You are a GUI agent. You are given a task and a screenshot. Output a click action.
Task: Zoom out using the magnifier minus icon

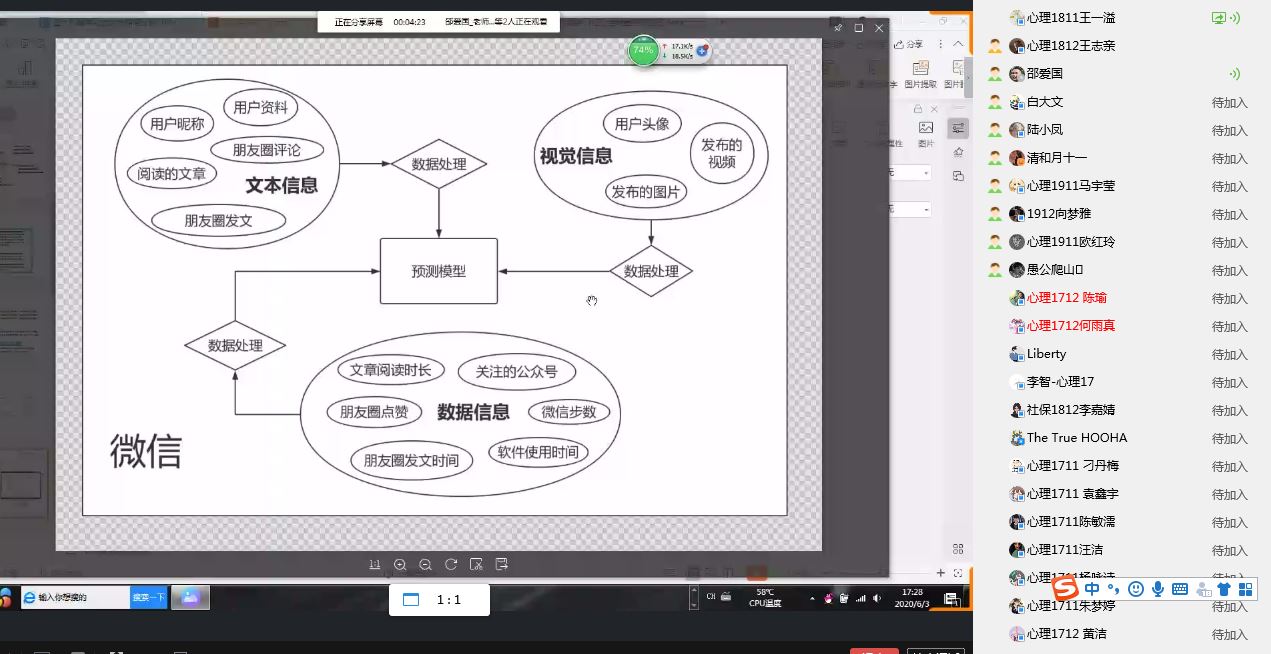point(425,565)
